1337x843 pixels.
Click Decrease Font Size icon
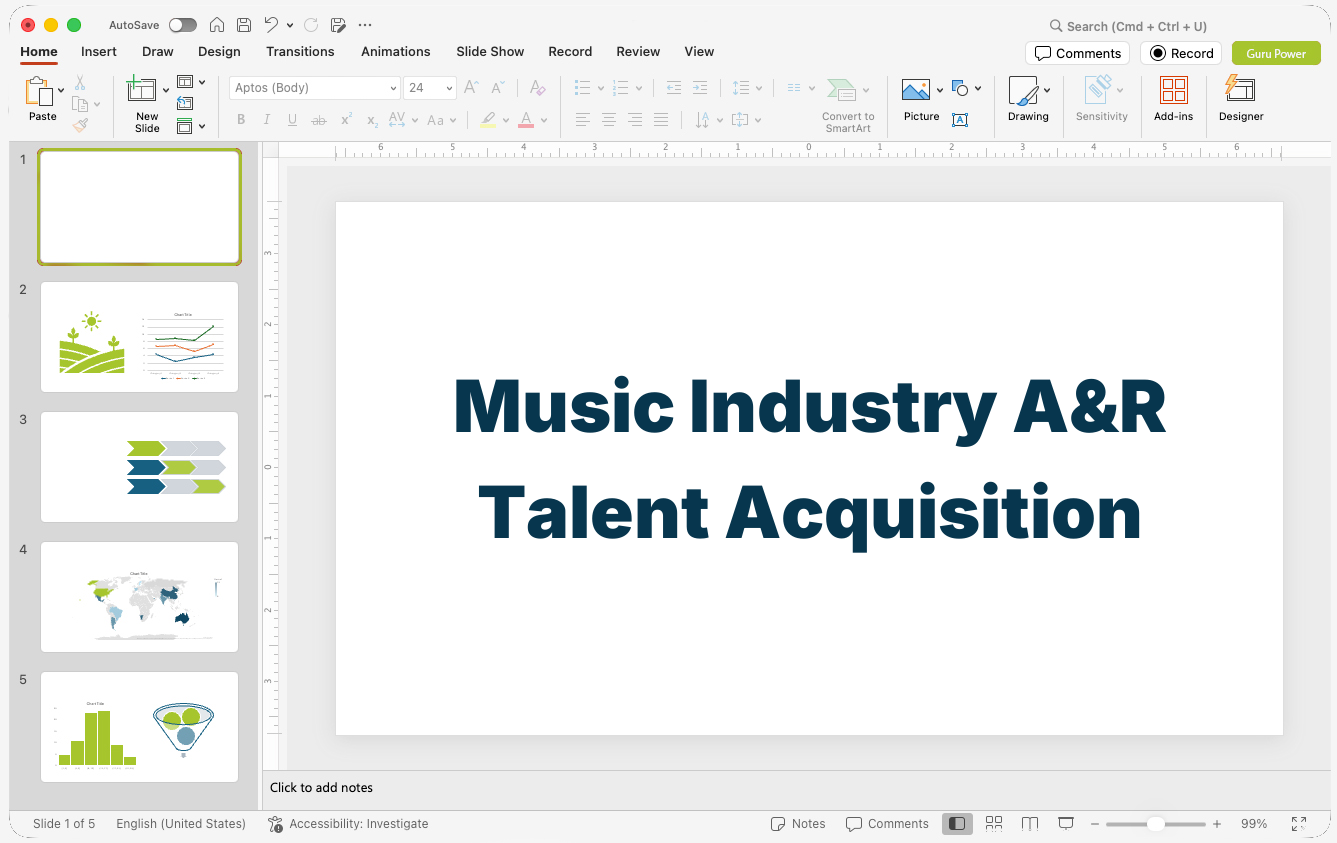click(497, 88)
